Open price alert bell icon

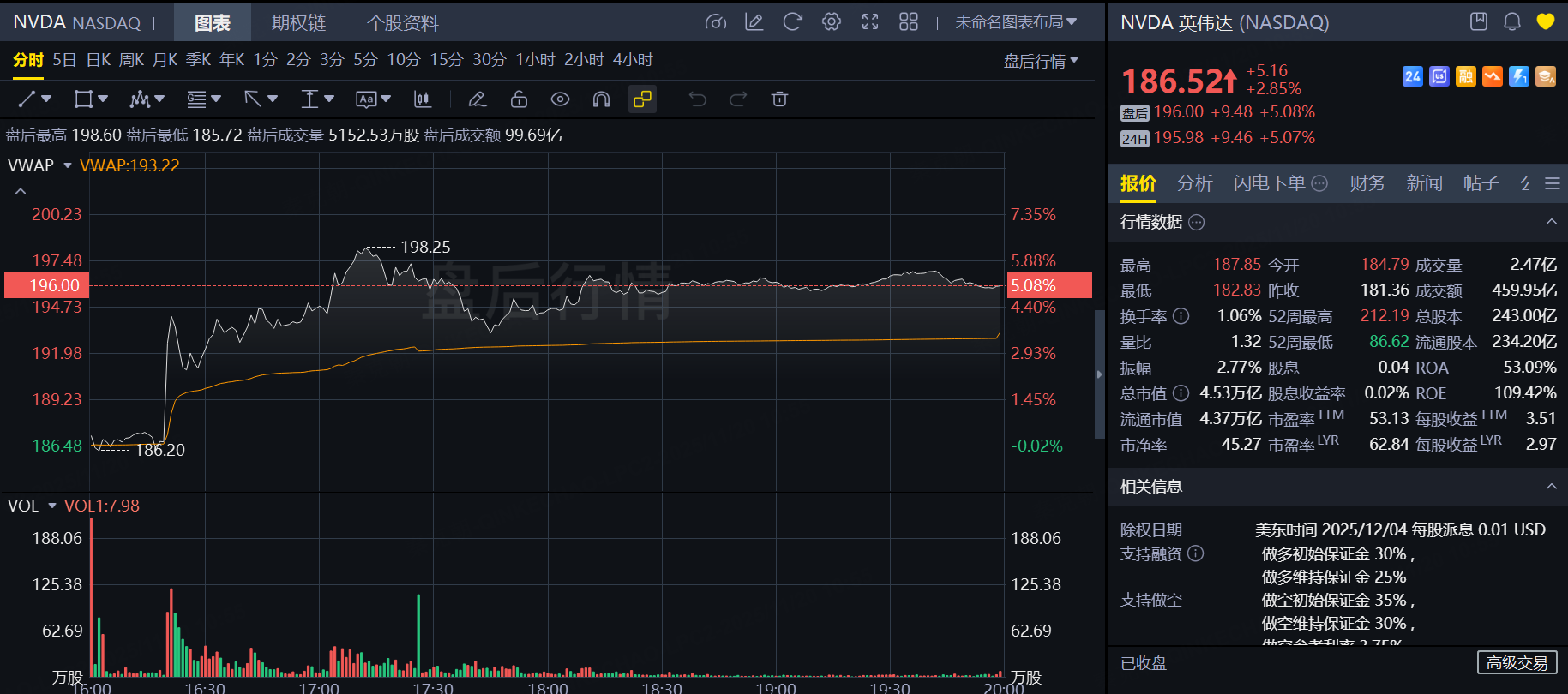[x=1512, y=22]
